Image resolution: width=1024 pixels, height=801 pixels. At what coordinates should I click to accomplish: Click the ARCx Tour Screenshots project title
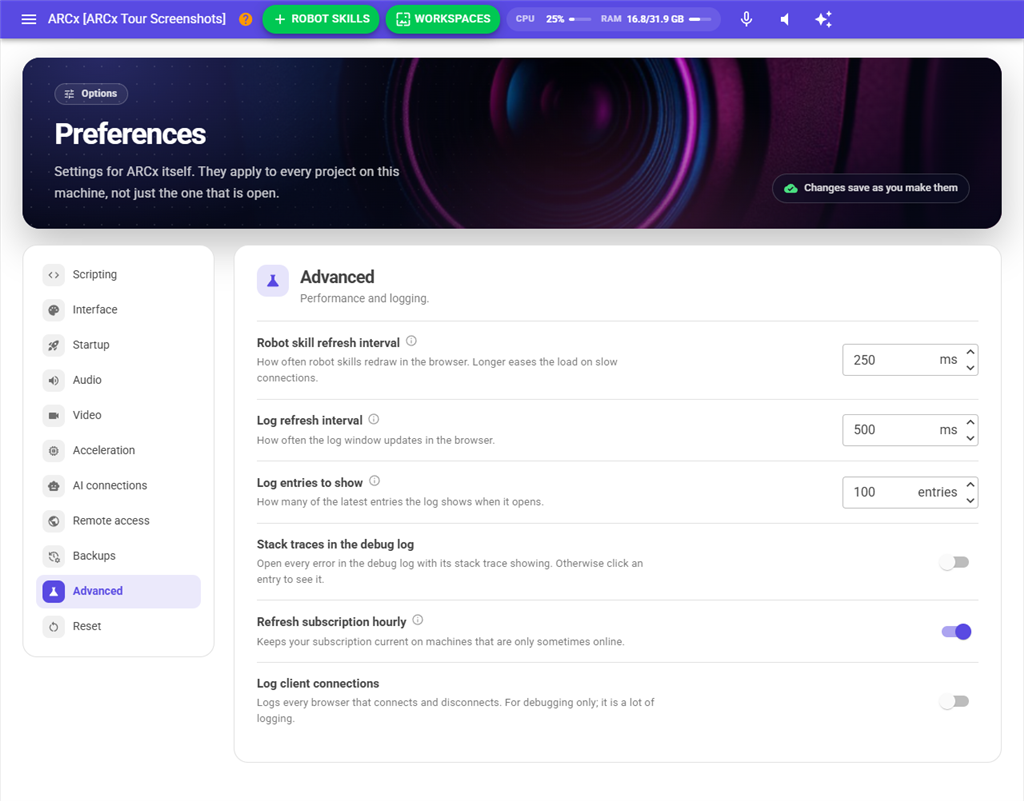pos(136,19)
